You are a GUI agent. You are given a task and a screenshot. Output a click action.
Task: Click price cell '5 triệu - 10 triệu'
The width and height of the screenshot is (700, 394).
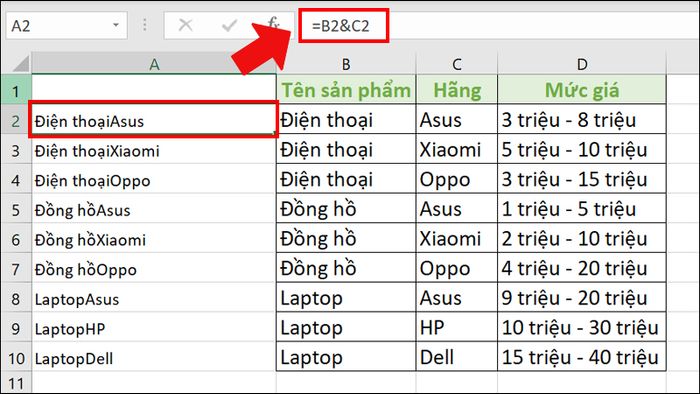click(x=582, y=149)
